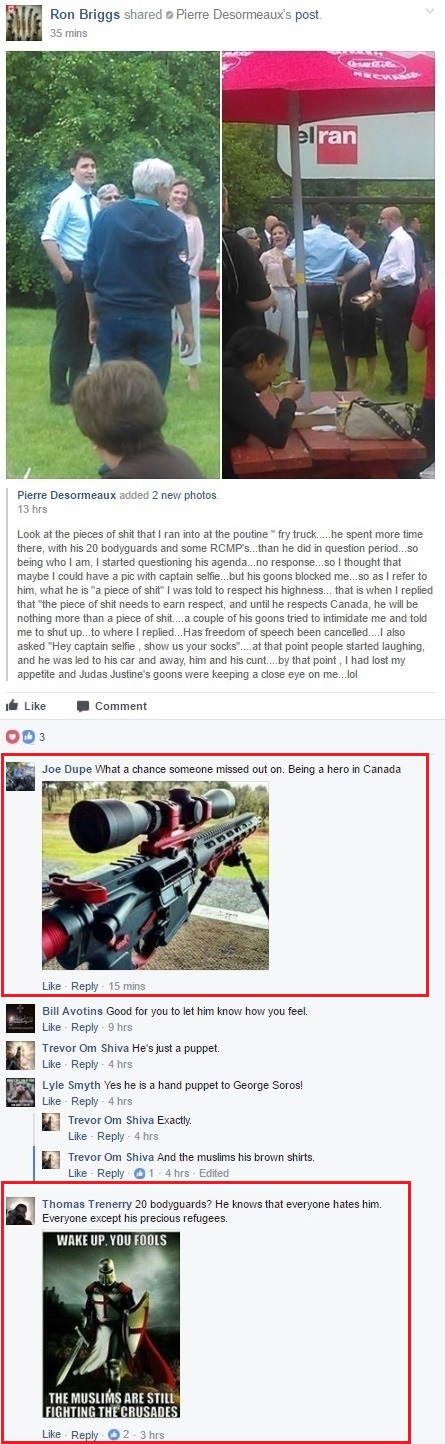Screen dimensions: 445x1444
Task: Open the rifle scope image in Joe Dupe's comment
Action: point(155,876)
